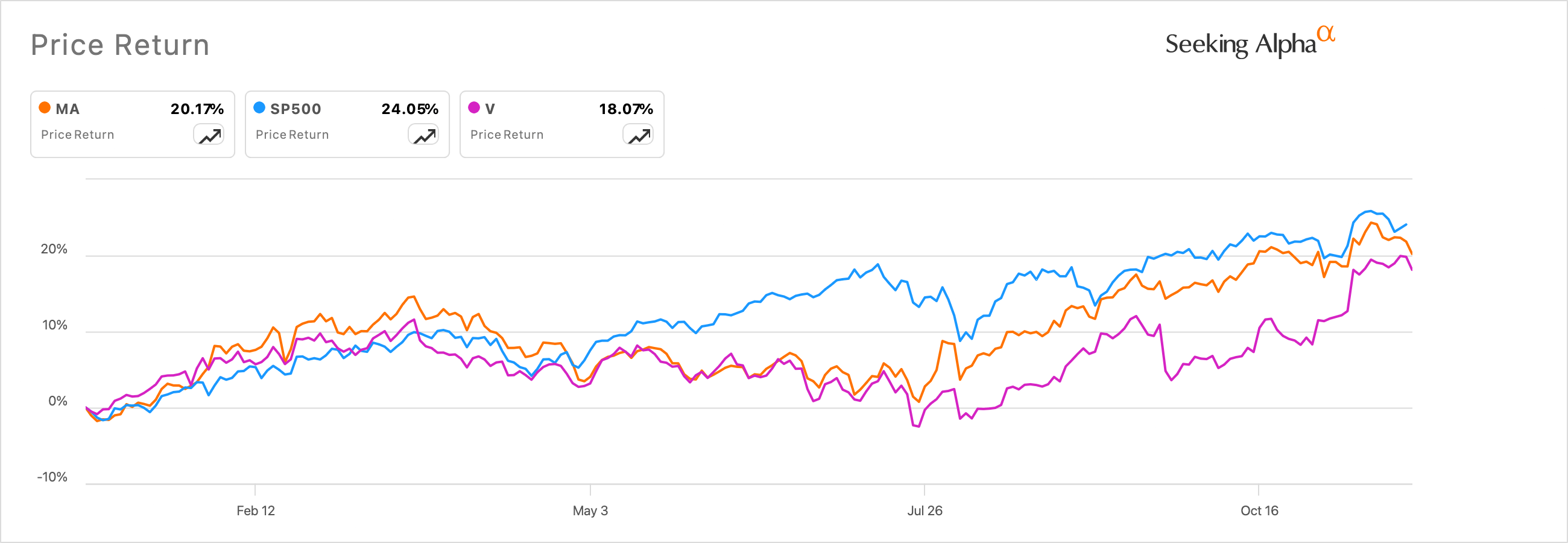Click the trend arrow icon in SP500 card

pyautogui.click(x=423, y=135)
